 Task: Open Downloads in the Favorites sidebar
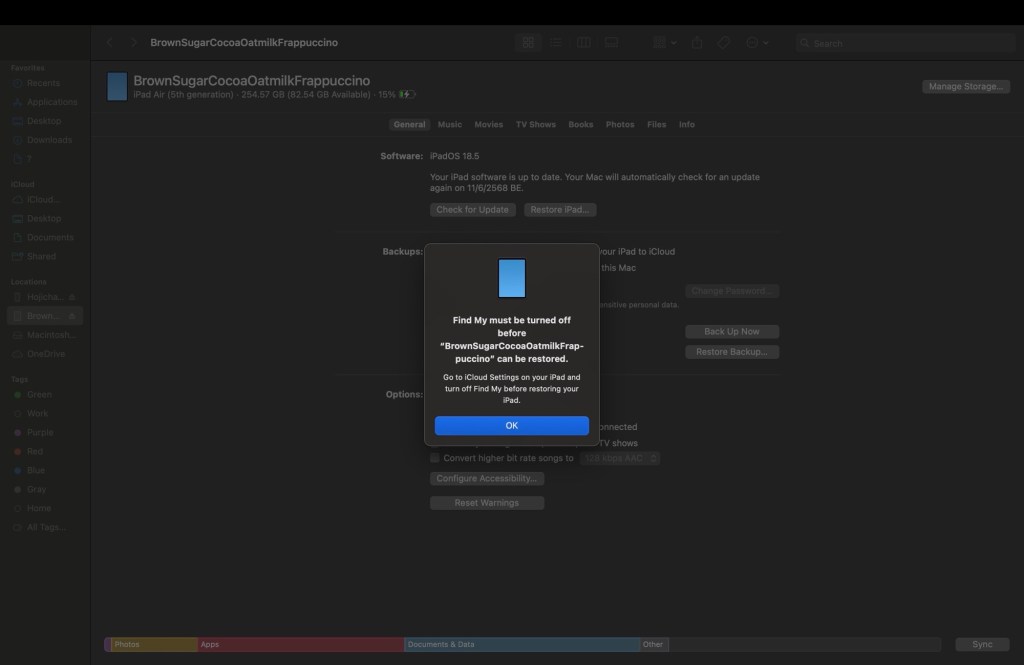(49, 140)
